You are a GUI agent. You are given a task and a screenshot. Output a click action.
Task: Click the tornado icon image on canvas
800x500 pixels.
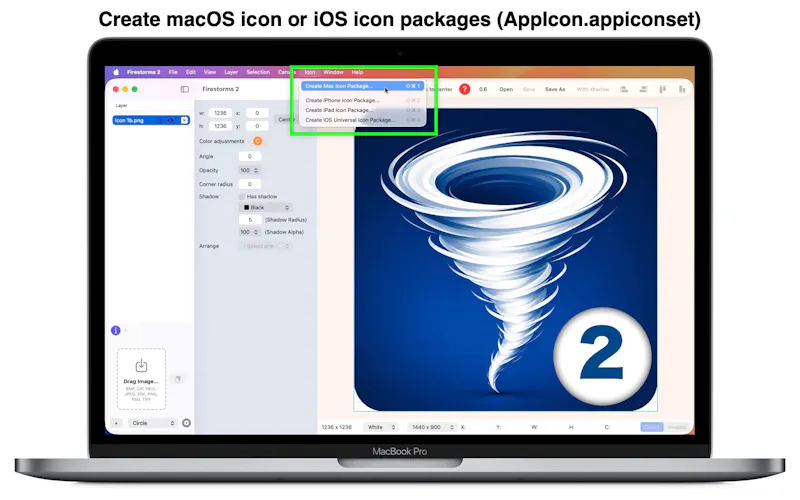[x=505, y=260]
